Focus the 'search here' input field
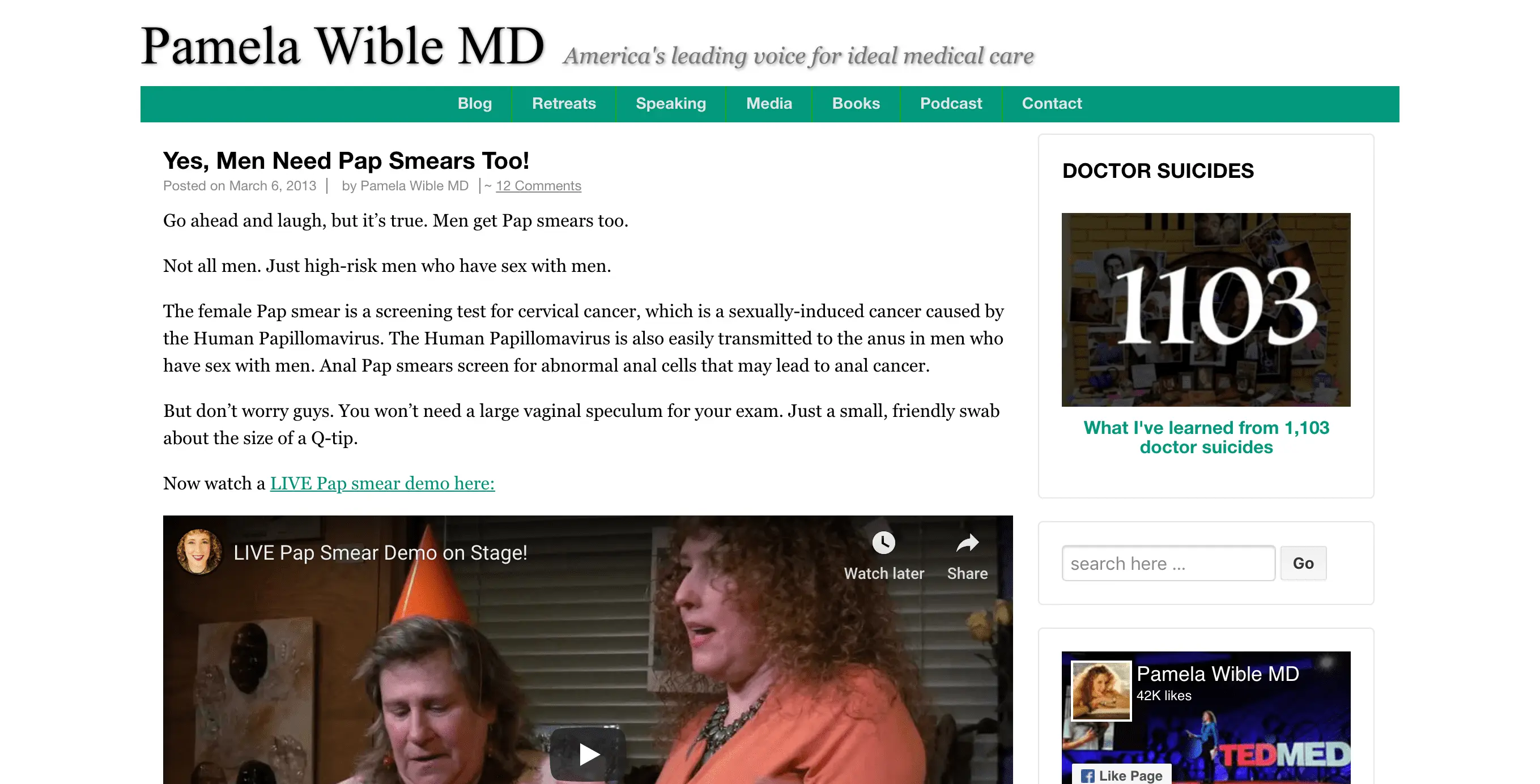 (x=1168, y=563)
